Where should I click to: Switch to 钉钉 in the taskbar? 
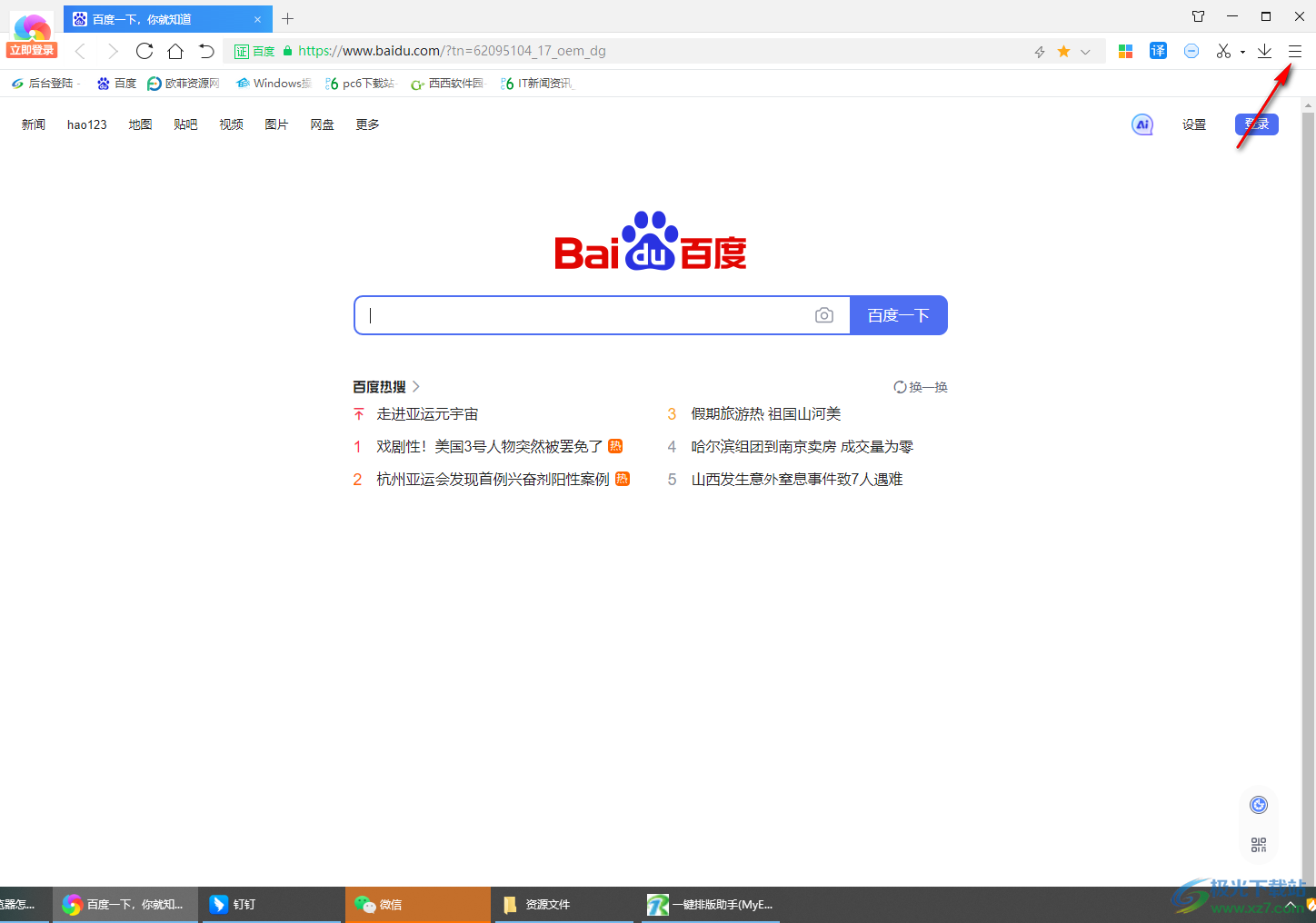coord(272,904)
